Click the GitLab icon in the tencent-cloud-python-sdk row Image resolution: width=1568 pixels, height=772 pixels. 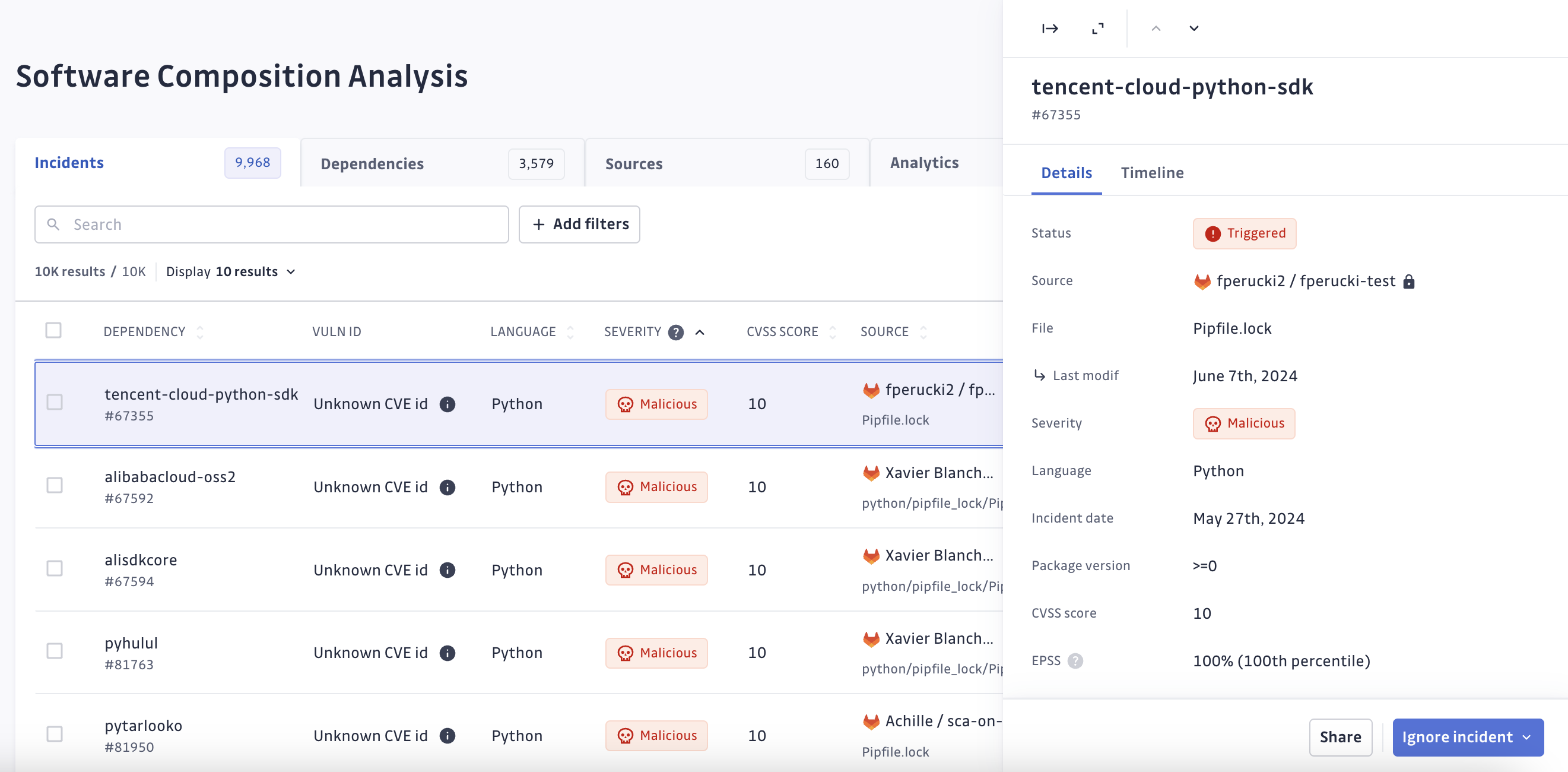click(871, 390)
